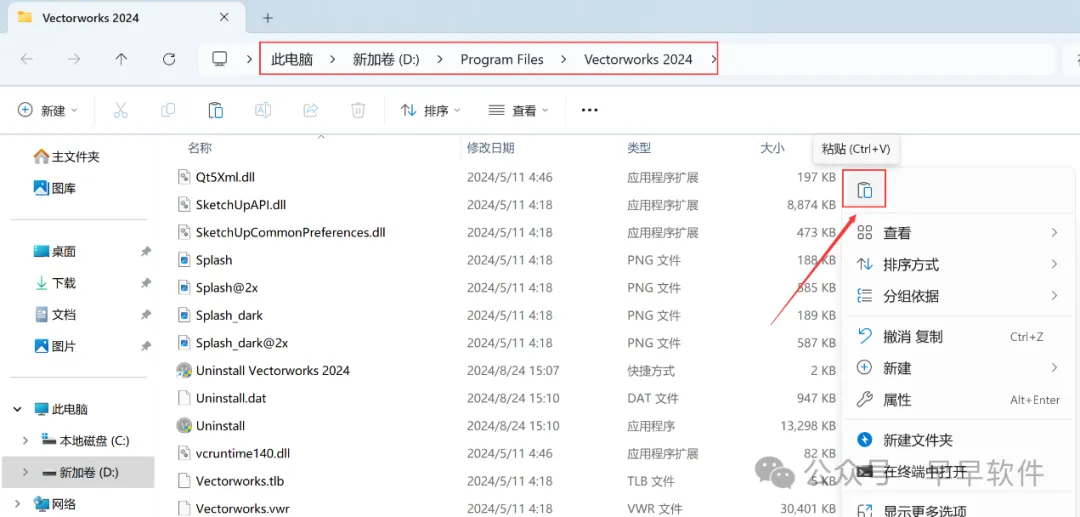Click the pin icon beside 文档
Image resolution: width=1080 pixels, height=517 pixels.
pos(145,315)
